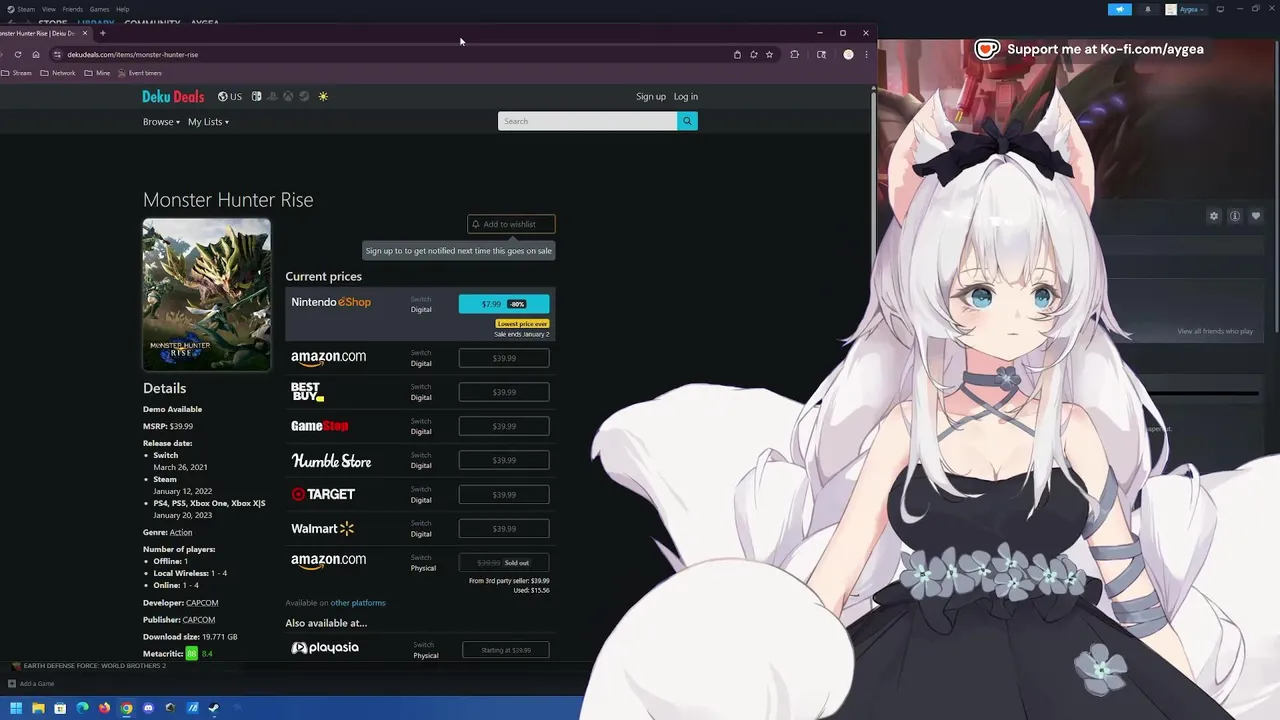This screenshot has width=1280, height=720.
Task: Open Firefox from the taskbar
Action: pos(104,708)
